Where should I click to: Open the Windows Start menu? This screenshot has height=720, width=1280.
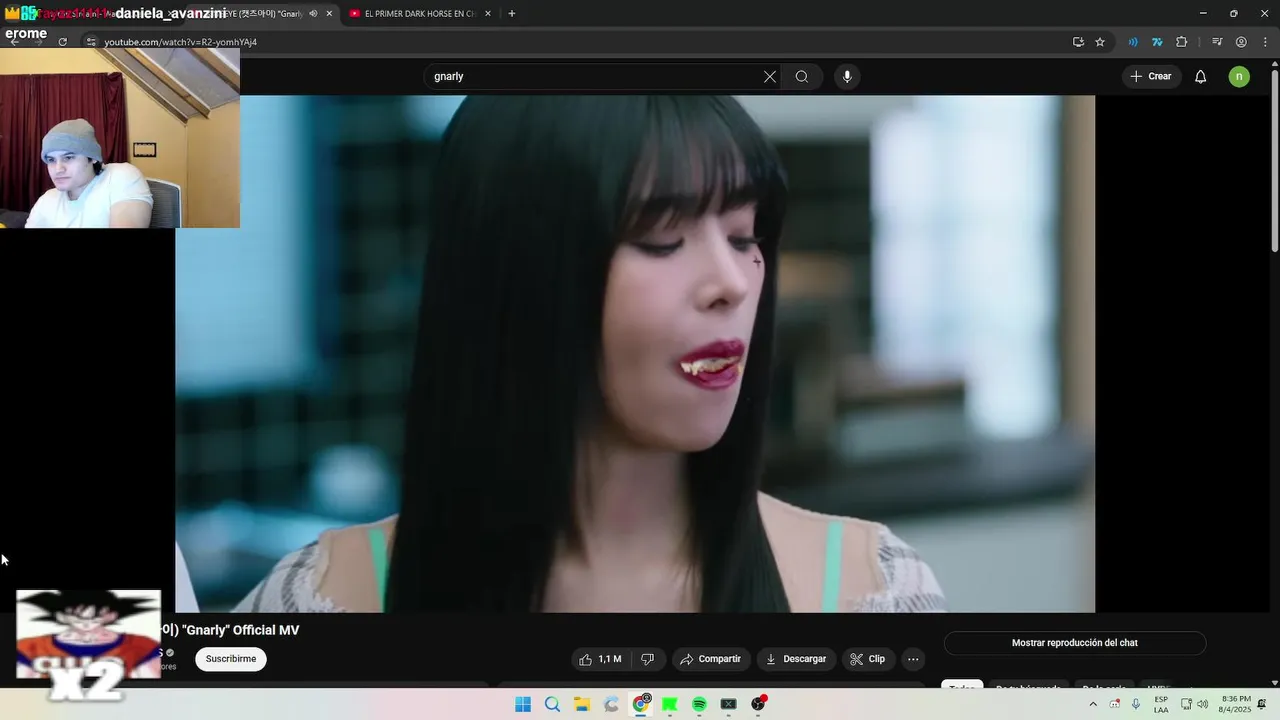pos(523,704)
